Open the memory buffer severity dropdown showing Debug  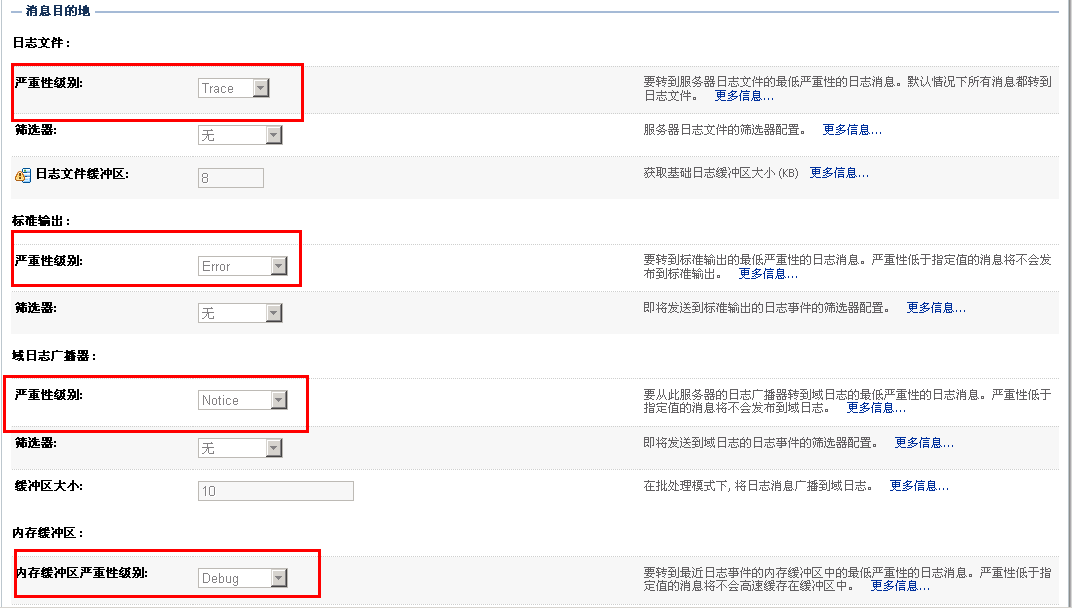243,578
